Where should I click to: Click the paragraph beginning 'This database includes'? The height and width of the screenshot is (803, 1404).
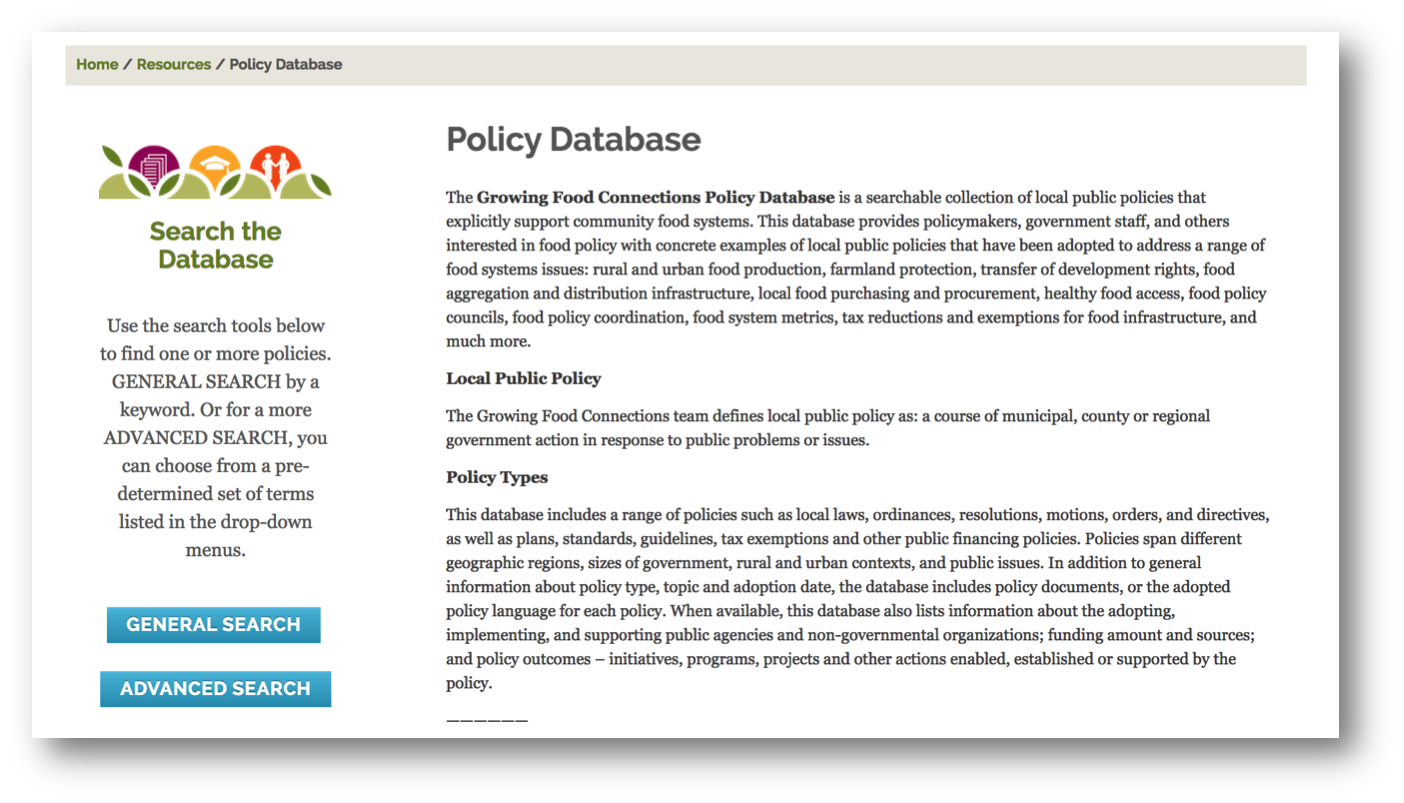857,598
